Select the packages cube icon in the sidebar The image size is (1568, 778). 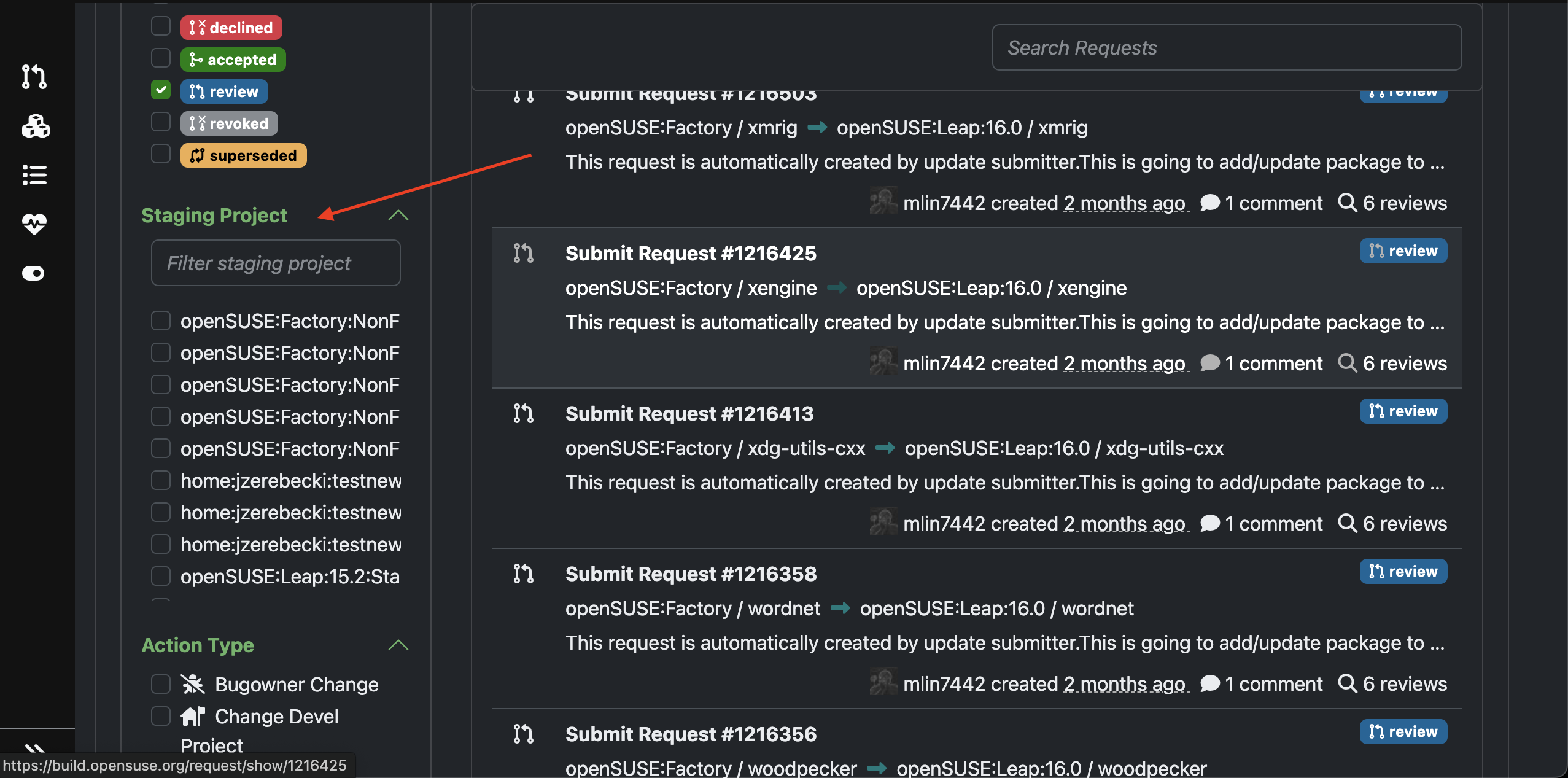click(x=34, y=126)
